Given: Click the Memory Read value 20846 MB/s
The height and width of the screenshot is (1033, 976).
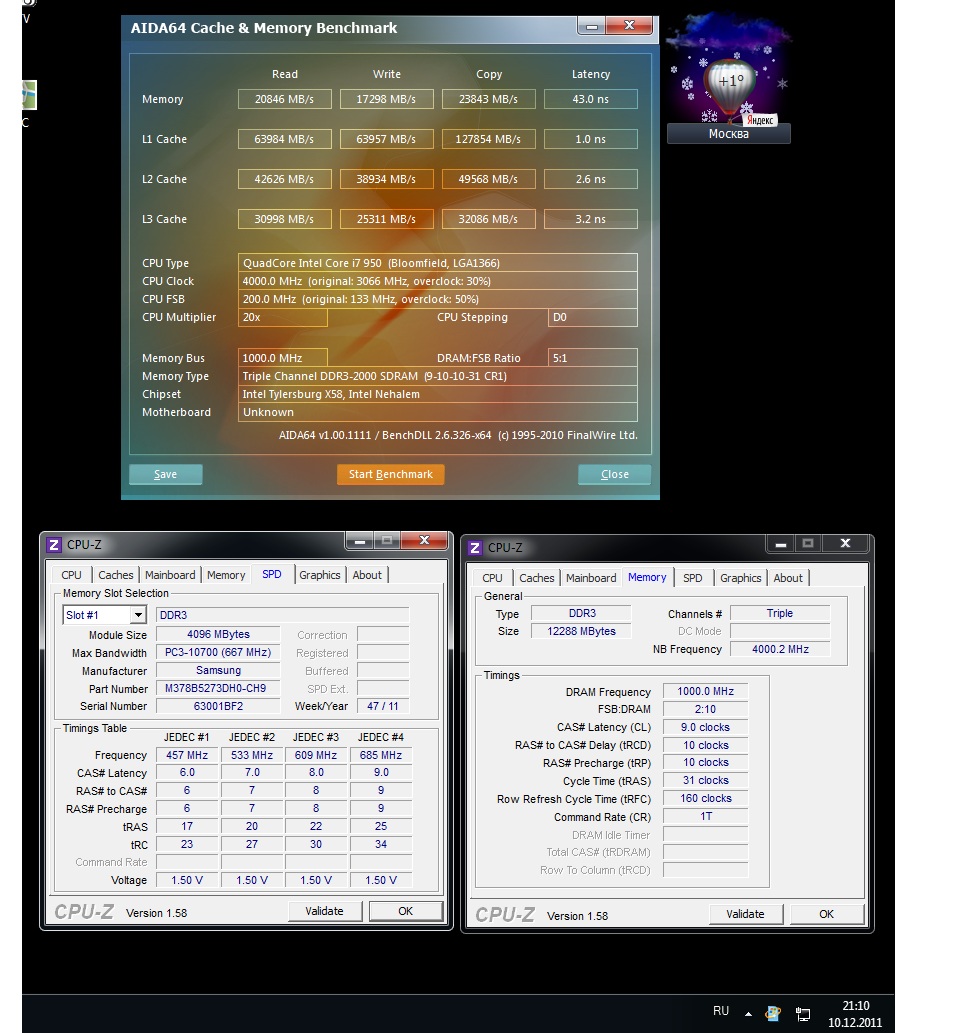Looking at the screenshot, I should (x=285, y=99).
